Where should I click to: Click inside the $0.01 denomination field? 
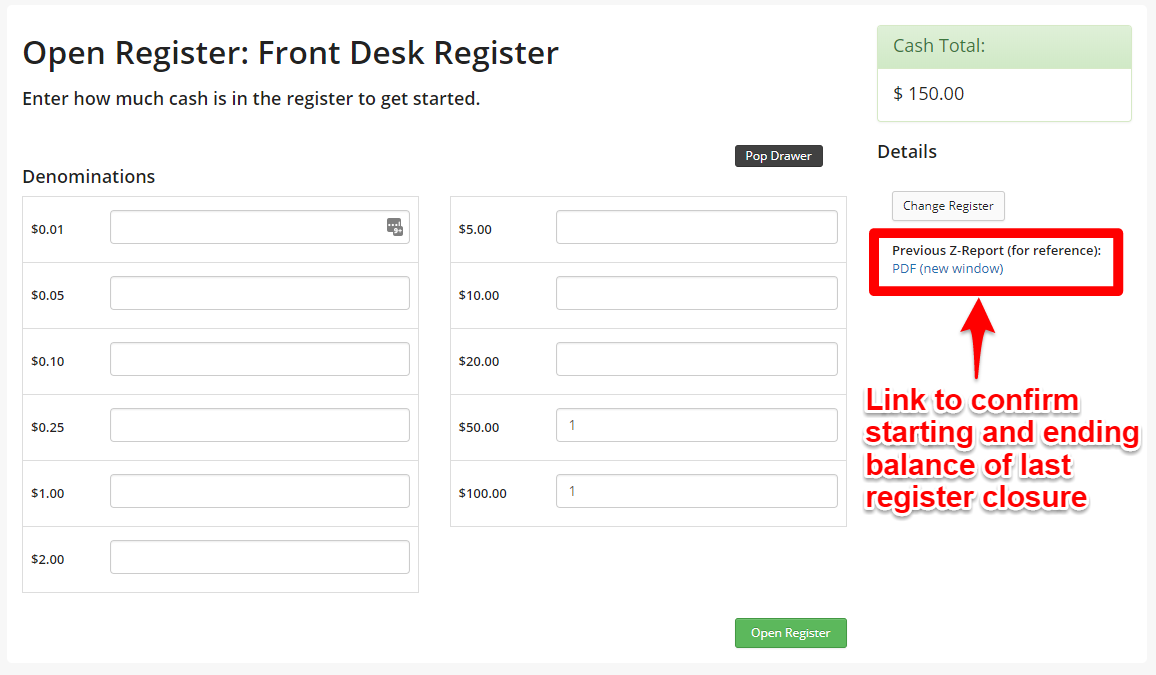pos(250,227)
